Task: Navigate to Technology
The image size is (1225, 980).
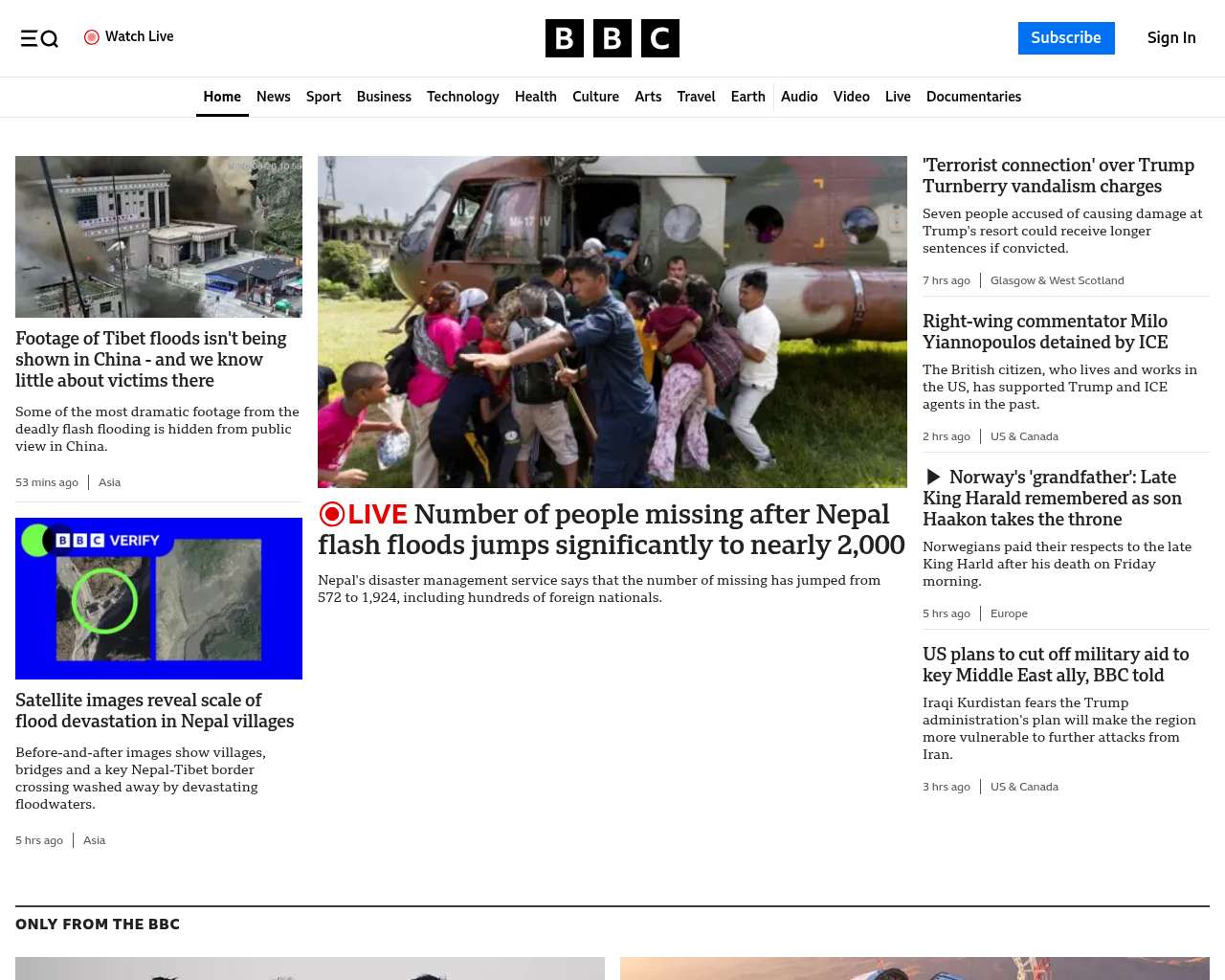Action: pos(463,97)
